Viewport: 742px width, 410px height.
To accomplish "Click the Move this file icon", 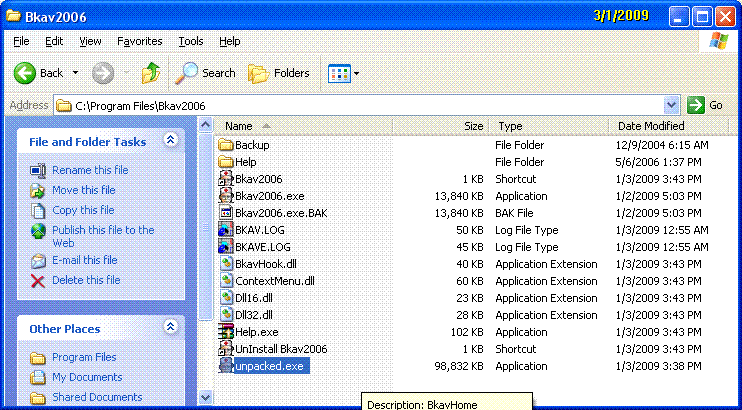I will (38, 190).
